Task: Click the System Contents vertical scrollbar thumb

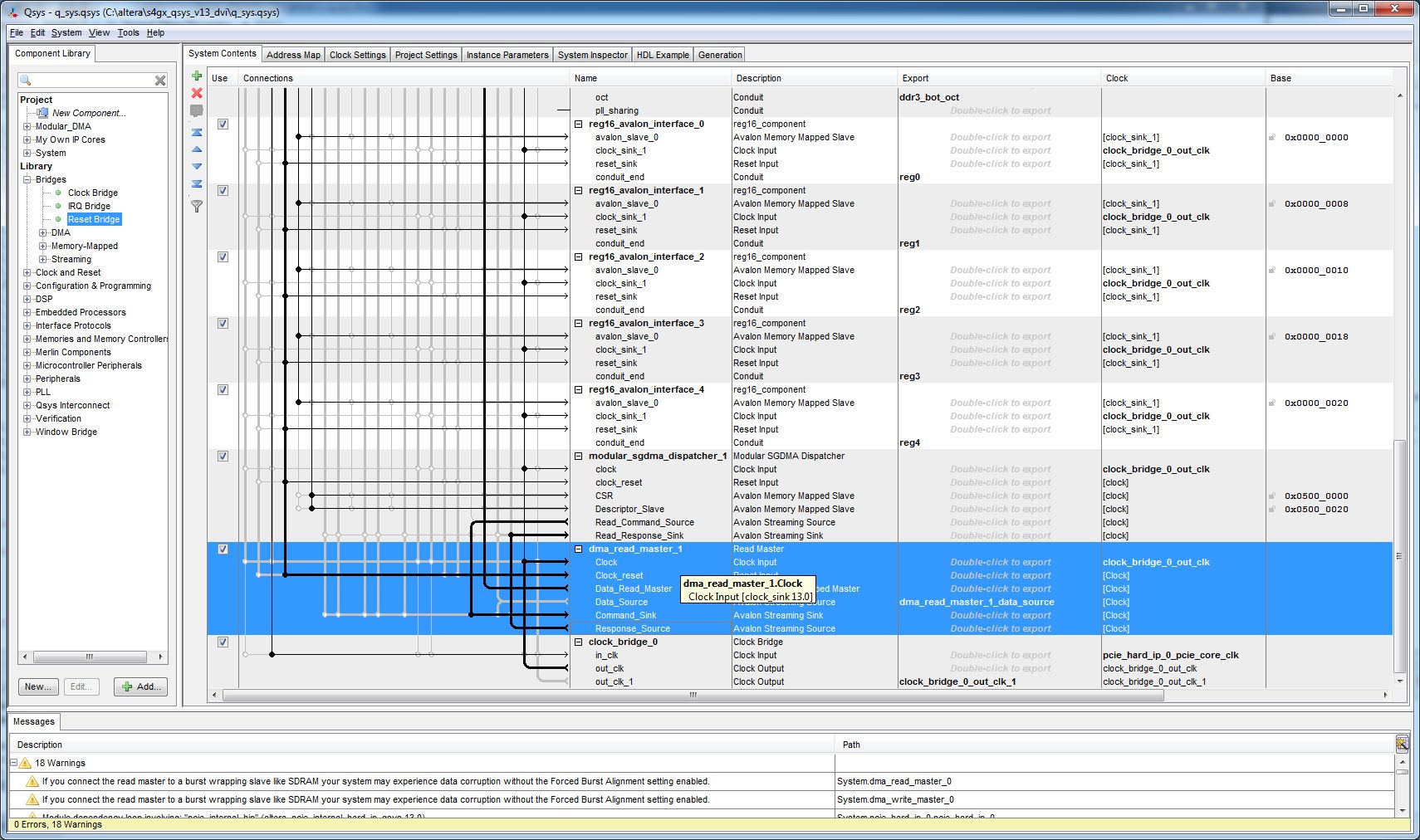Action: 1399,556
